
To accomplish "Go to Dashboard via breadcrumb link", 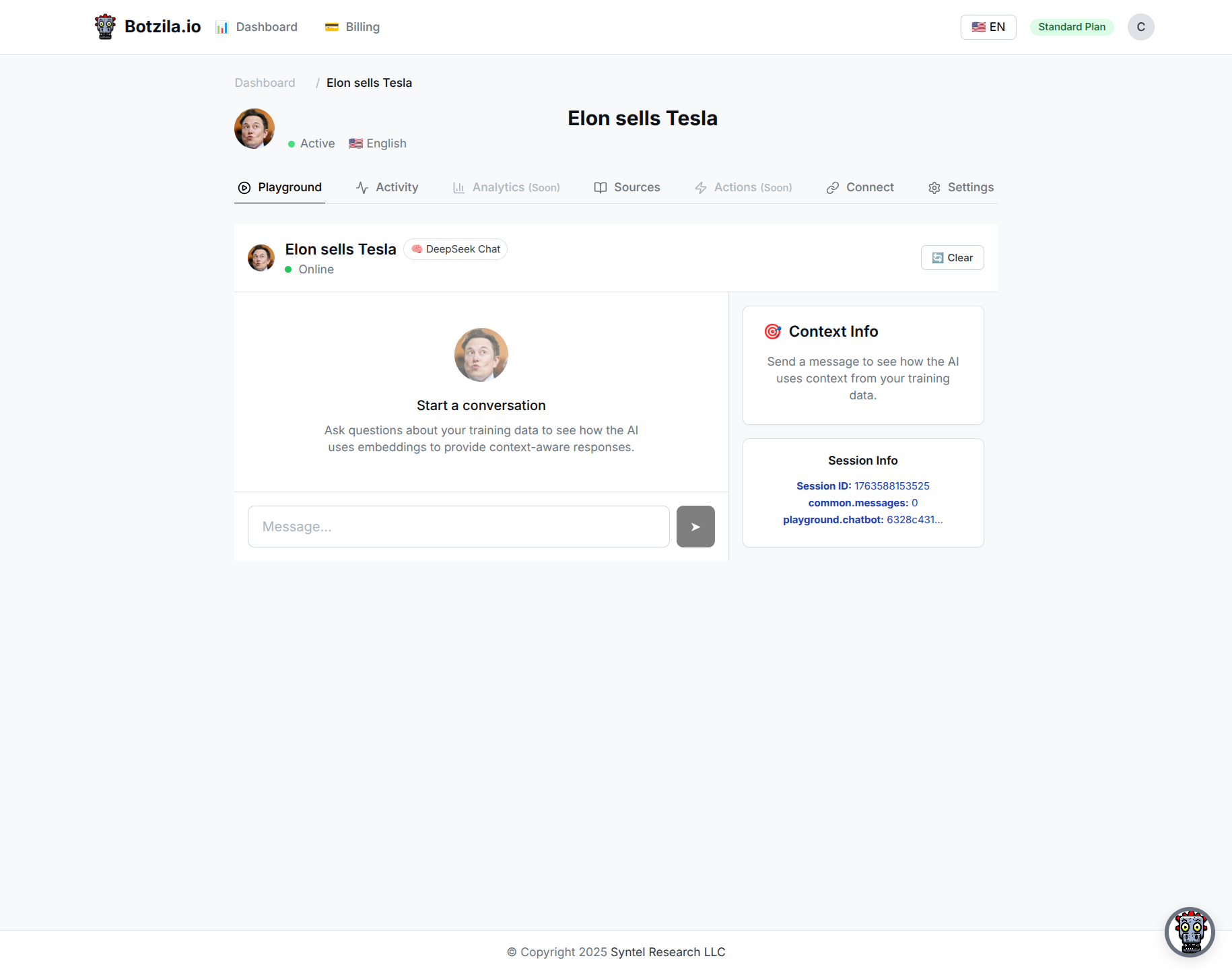I will [265, 83].
